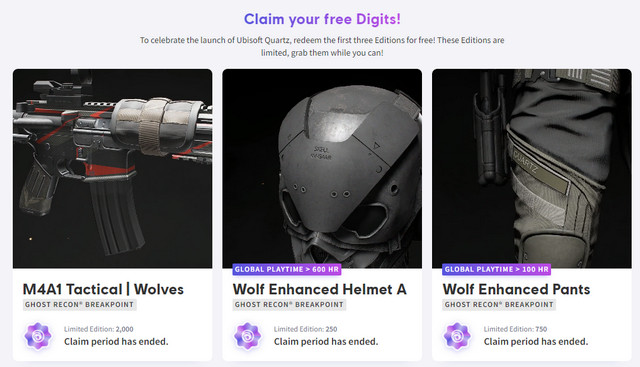Click the Quartz icon under Wolf Enhanced Helmet A
Image resolution: width=640 pixels, height=367 pixels.
(248, 336)
